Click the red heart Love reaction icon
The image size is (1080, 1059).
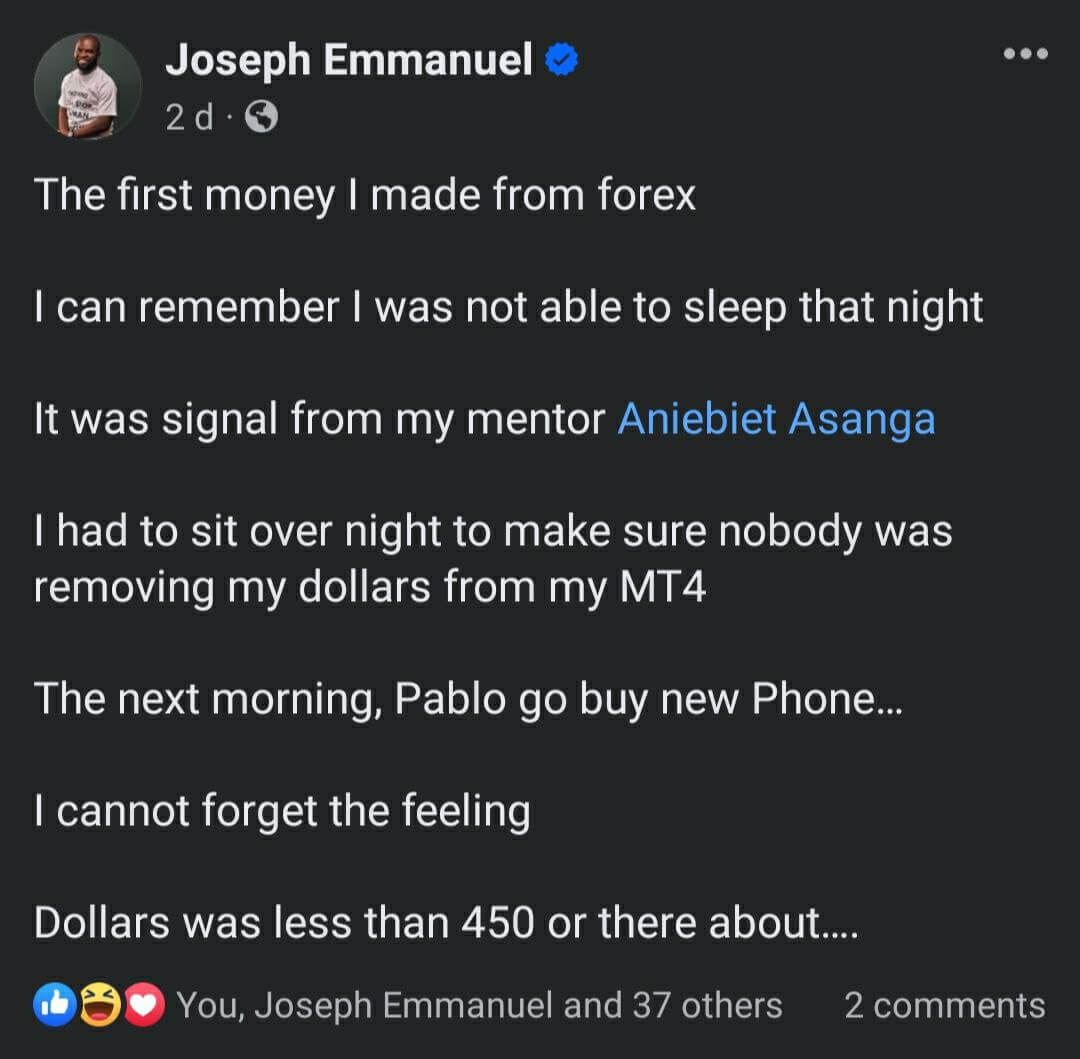(144, 1005)
